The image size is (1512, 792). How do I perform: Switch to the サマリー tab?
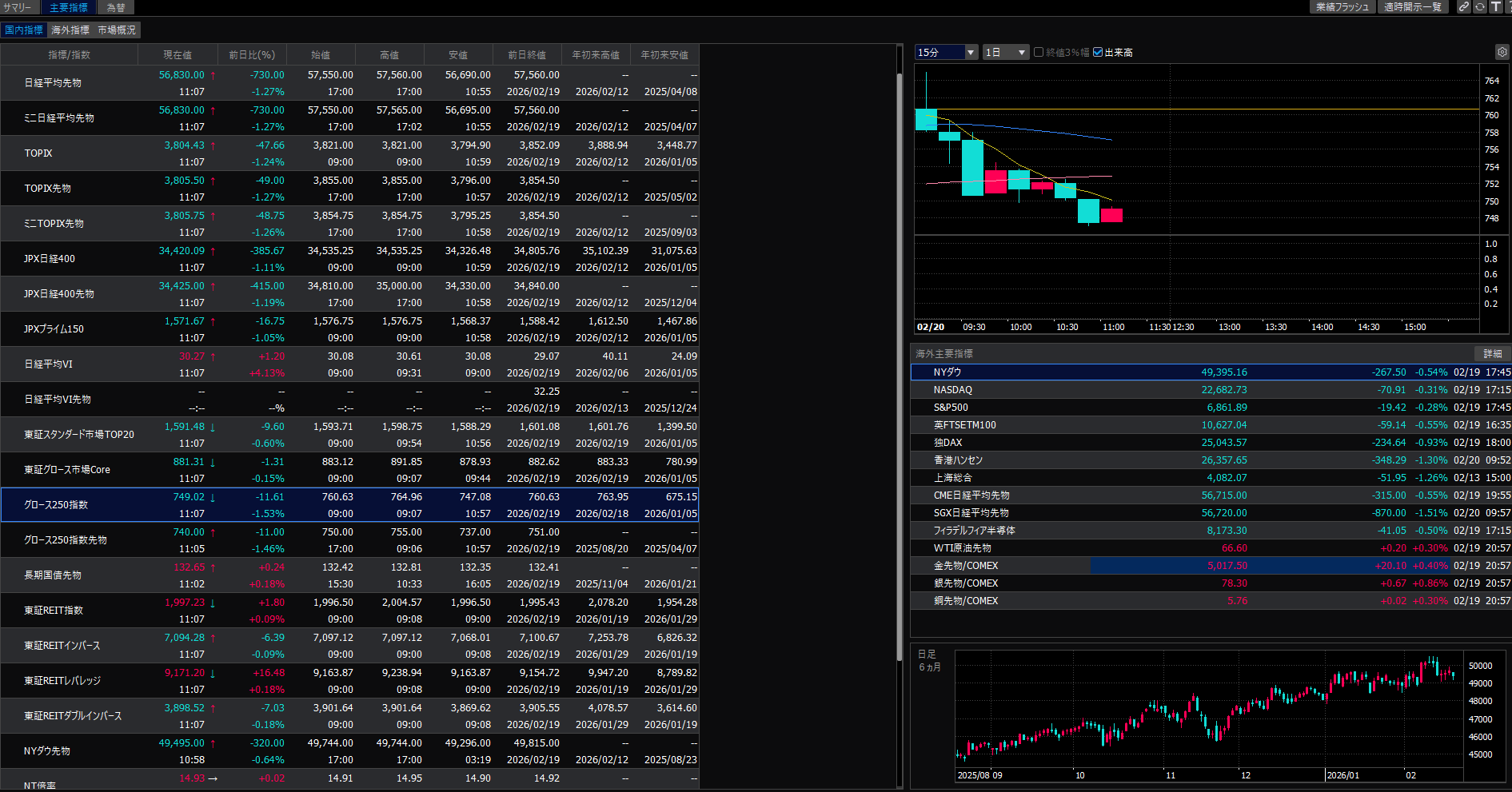pos(18,7)
